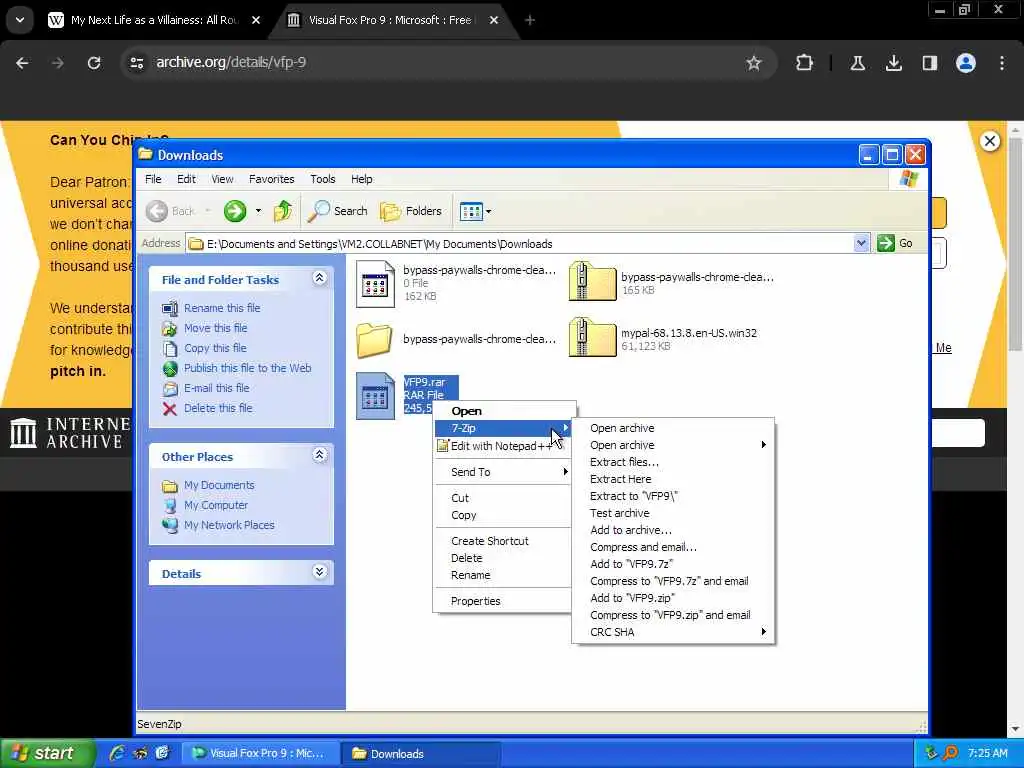Viewport: 1024px width, 768px height.
Task: Click Copy this file task
Action: (x=215, y=348)
